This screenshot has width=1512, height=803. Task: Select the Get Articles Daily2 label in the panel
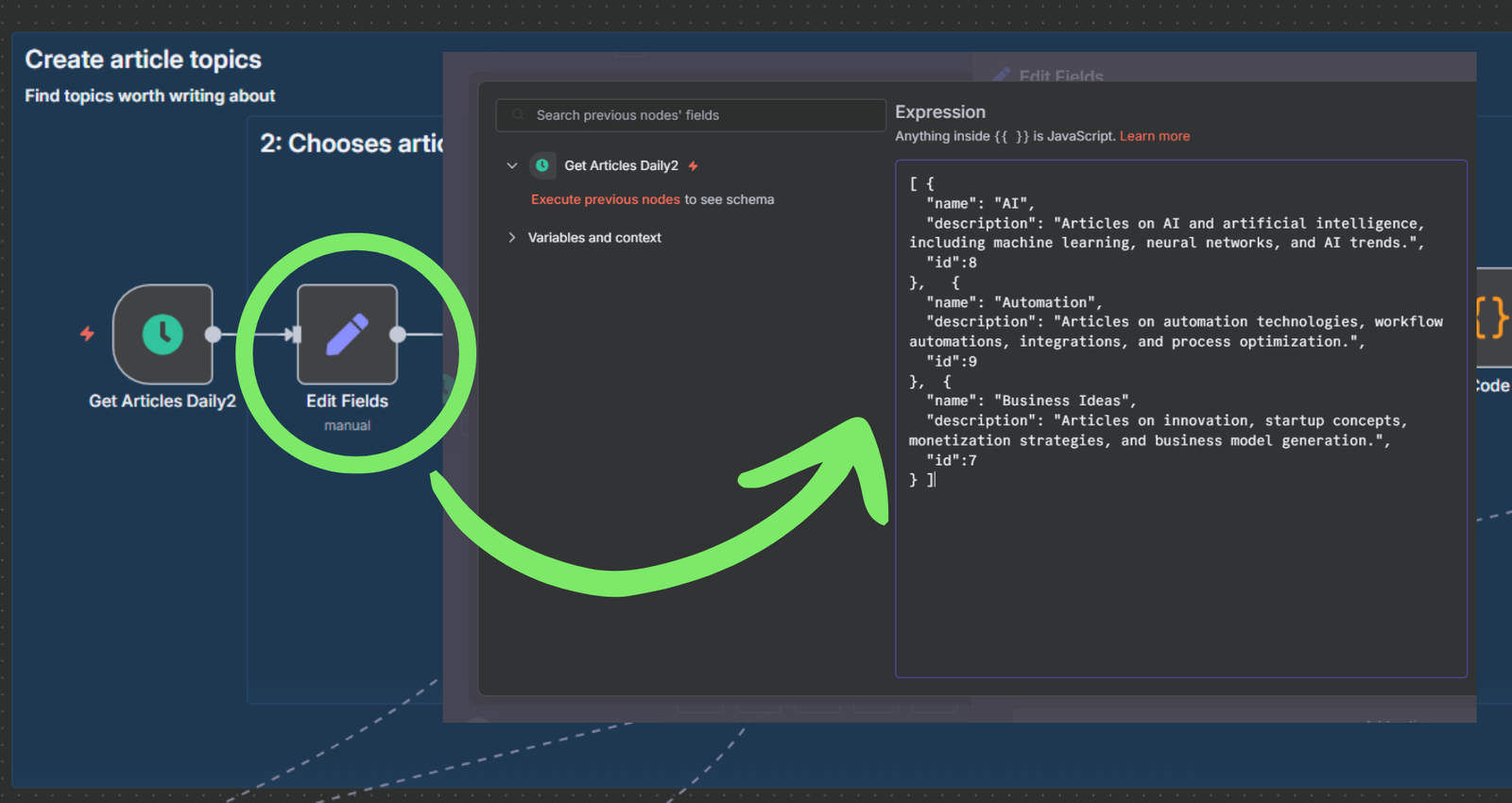coord(621,165)
